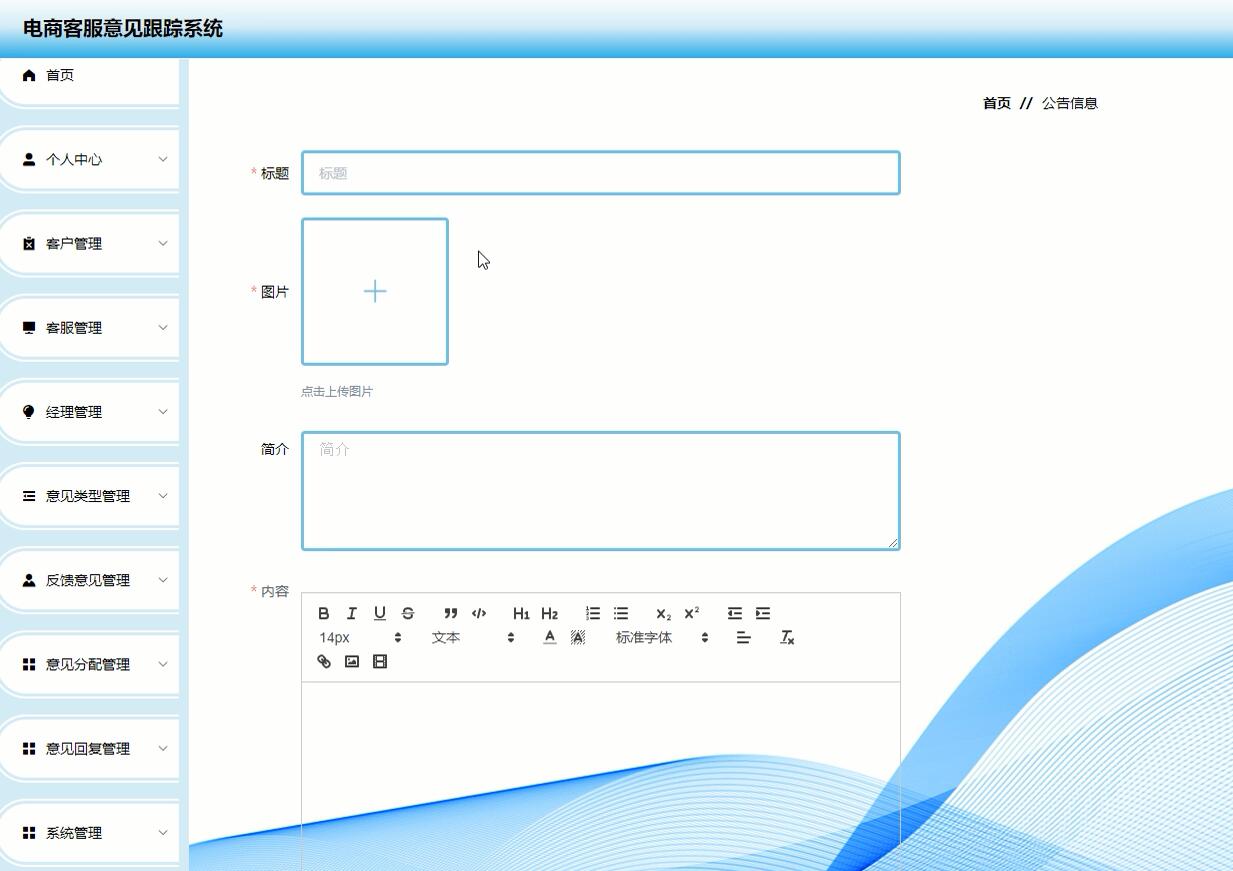1233x871 pixels.
Task: Toggle strikethrough formatting in the editor
Action: 408,614
